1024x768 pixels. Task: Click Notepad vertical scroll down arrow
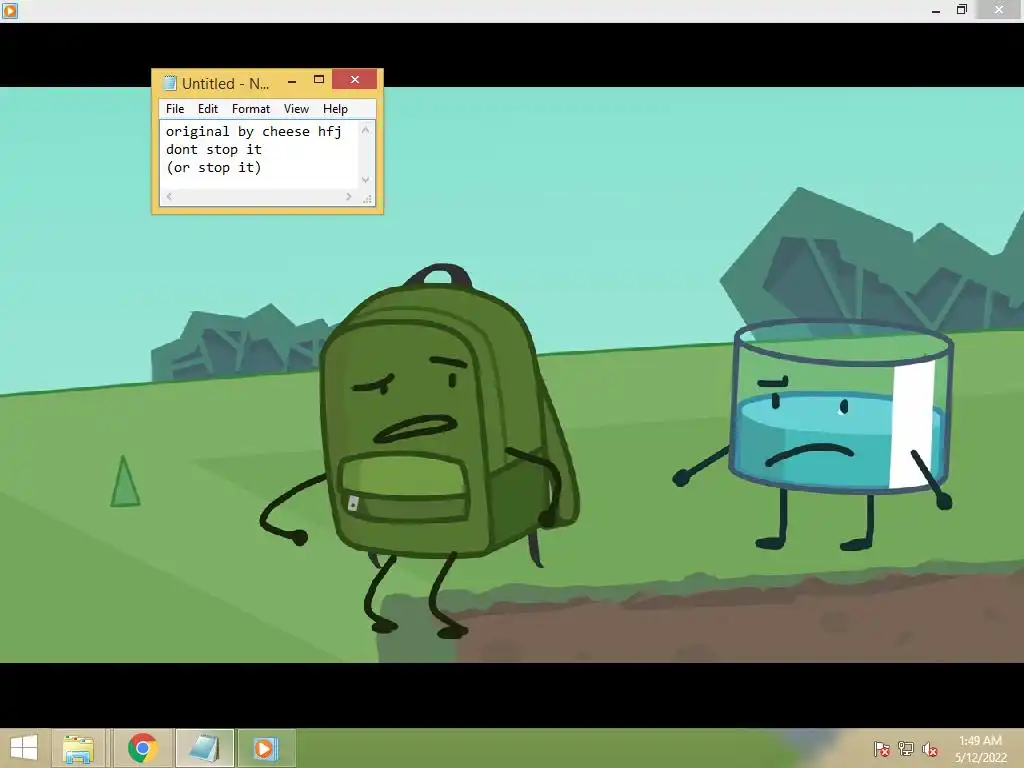[x=366, y=180]
